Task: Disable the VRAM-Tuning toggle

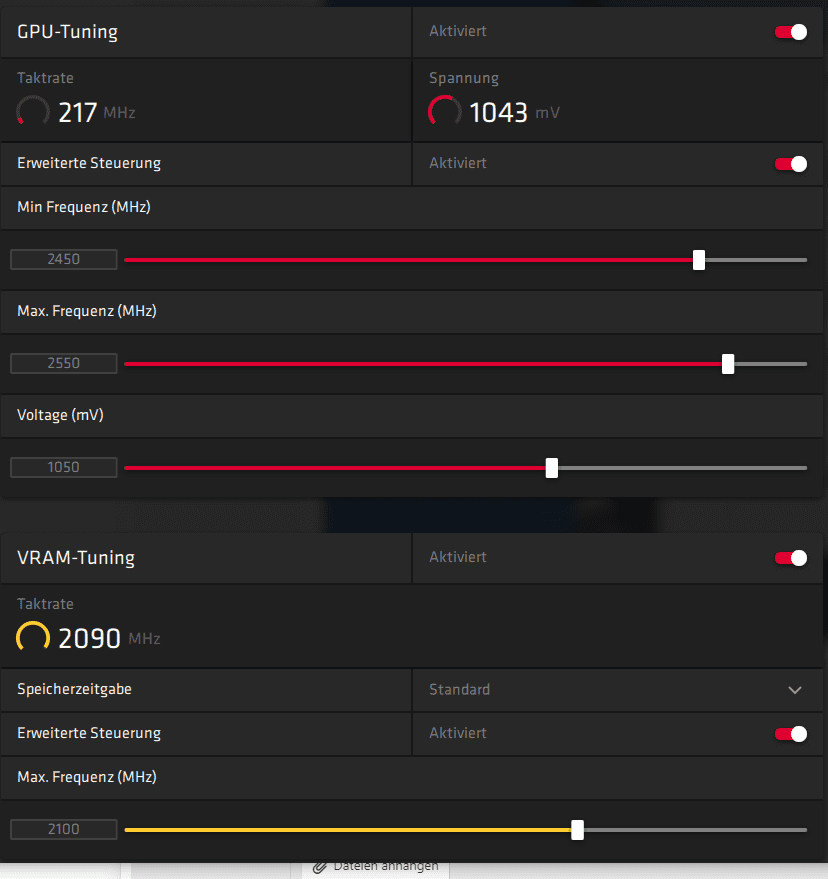Action: point(790,558)
